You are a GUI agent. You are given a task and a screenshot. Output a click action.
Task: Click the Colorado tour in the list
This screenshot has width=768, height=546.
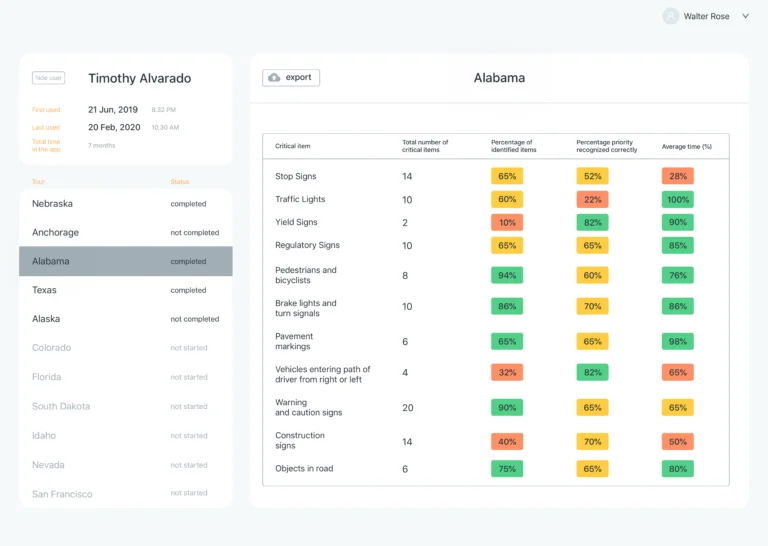coord(125,348)
